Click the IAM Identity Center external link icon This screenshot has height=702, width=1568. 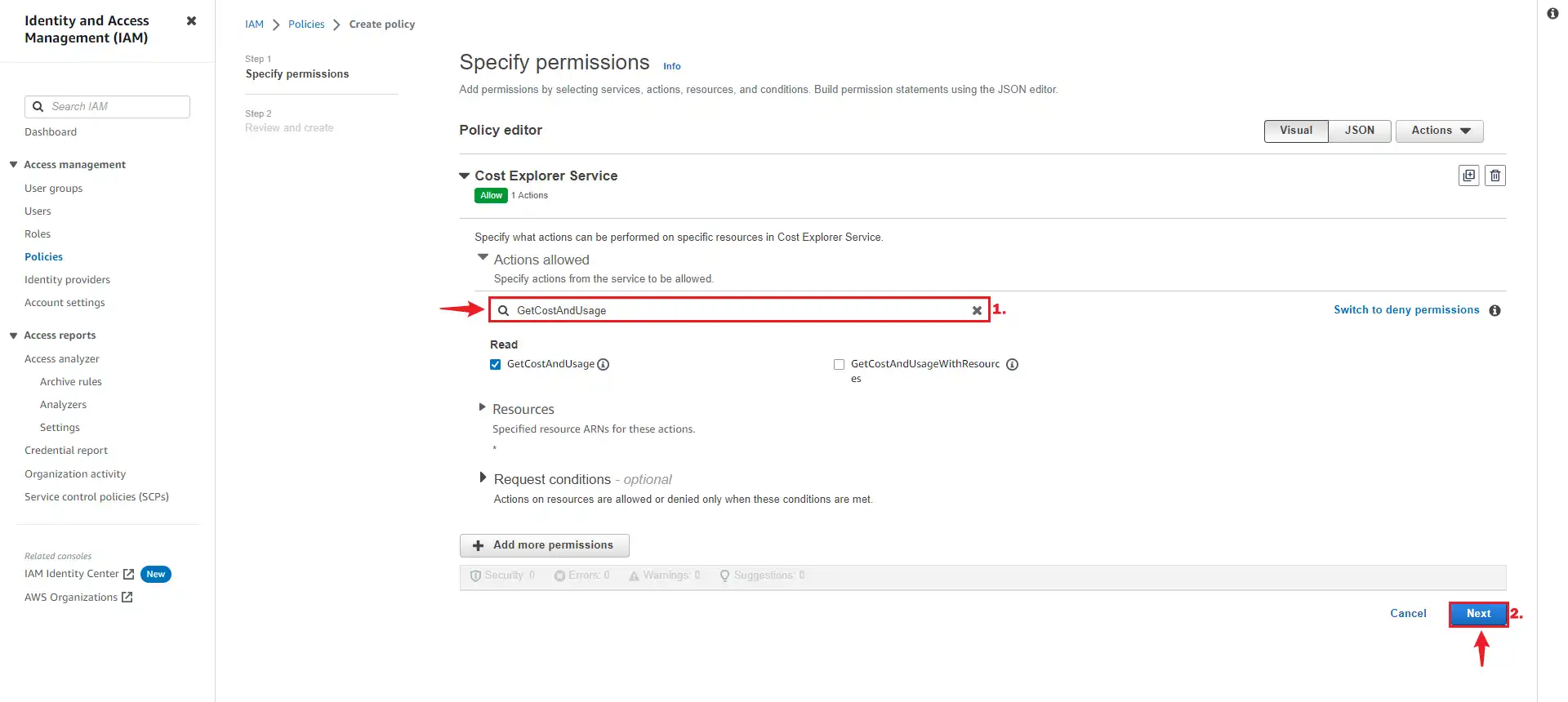(128, 574)
